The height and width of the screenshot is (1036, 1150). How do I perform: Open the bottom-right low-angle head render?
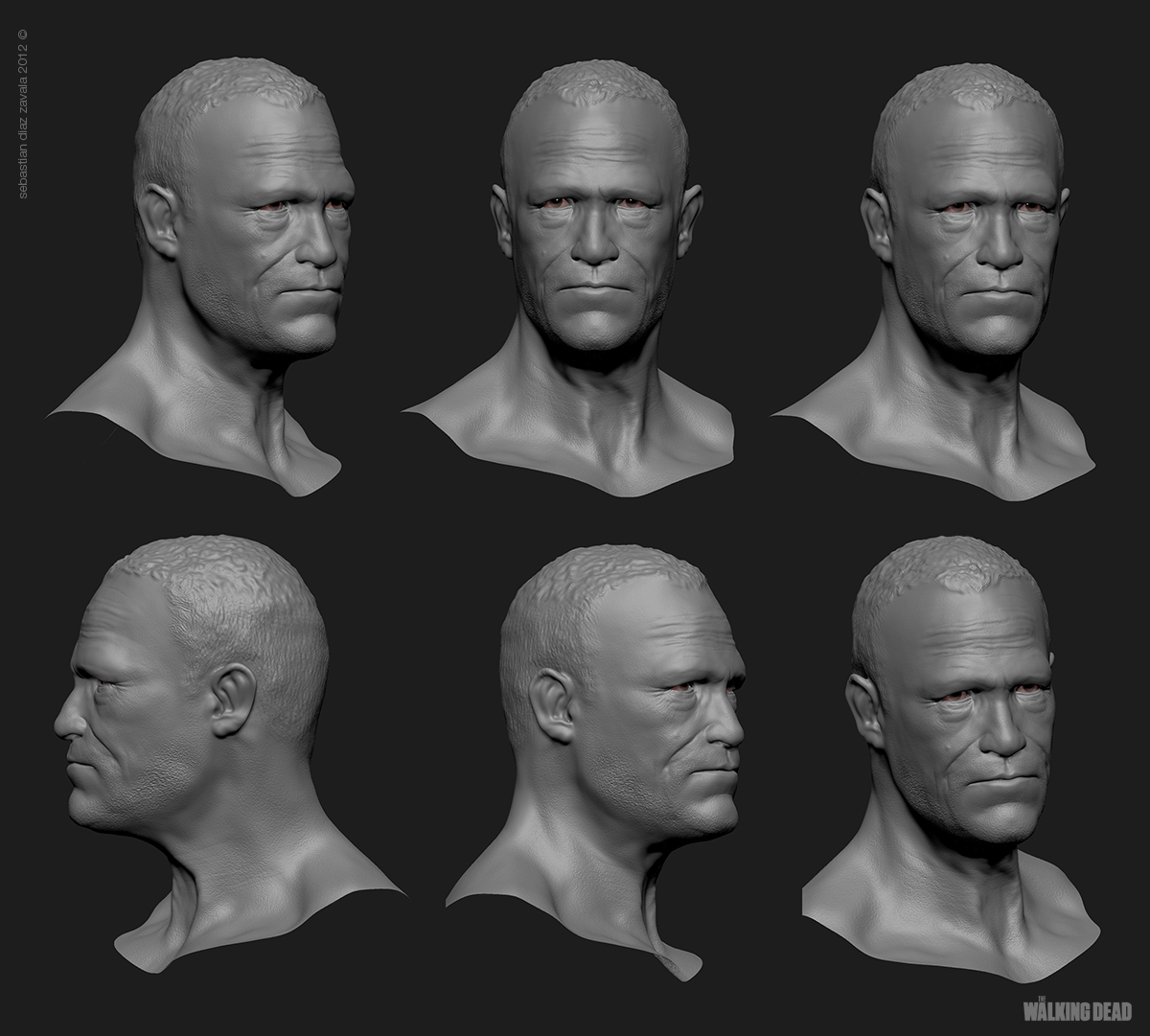[x=951, y=759]
